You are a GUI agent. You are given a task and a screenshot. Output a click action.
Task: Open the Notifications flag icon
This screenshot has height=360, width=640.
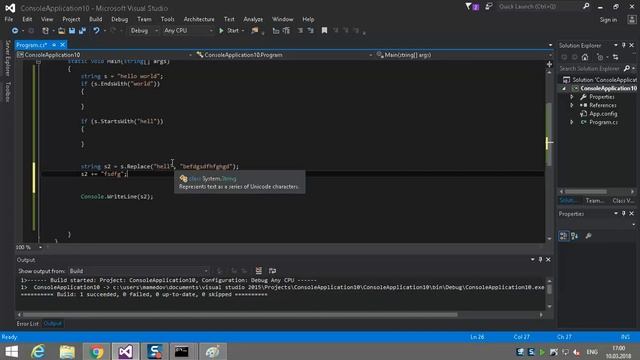coord(472,7)
